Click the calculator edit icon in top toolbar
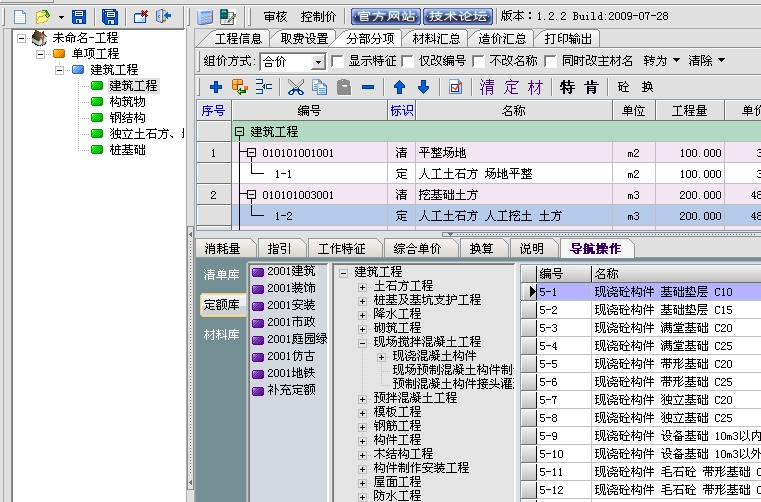Image resolution: width=761 pixels, height=502 pixels. coord(228,17)
